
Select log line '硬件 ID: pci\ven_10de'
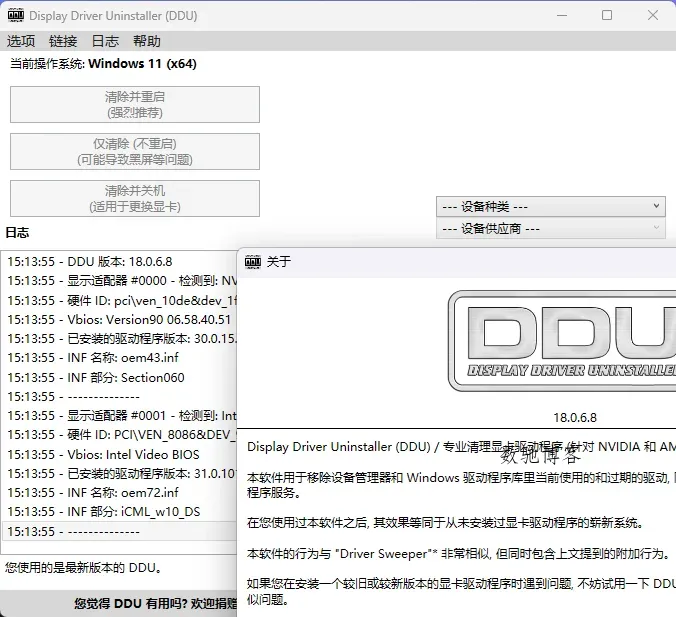[119, 301]
